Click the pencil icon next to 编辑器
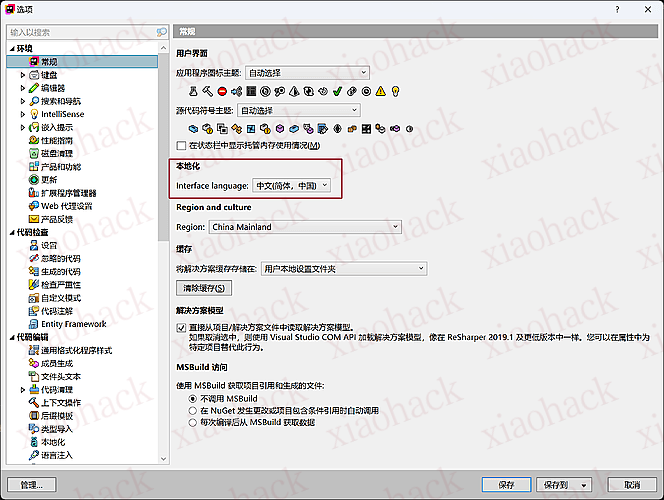The image size is (664, 500). click(34, 88)
